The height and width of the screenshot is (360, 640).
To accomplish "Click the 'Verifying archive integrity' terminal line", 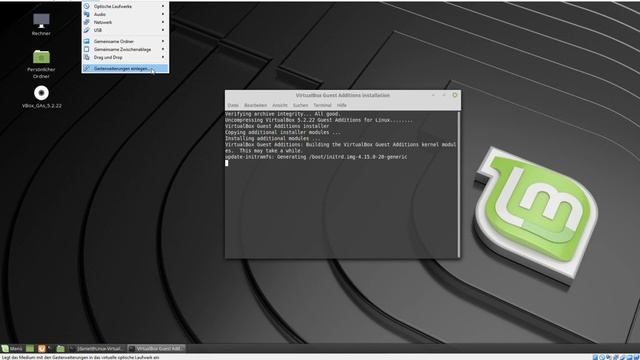I will [282, 114].
